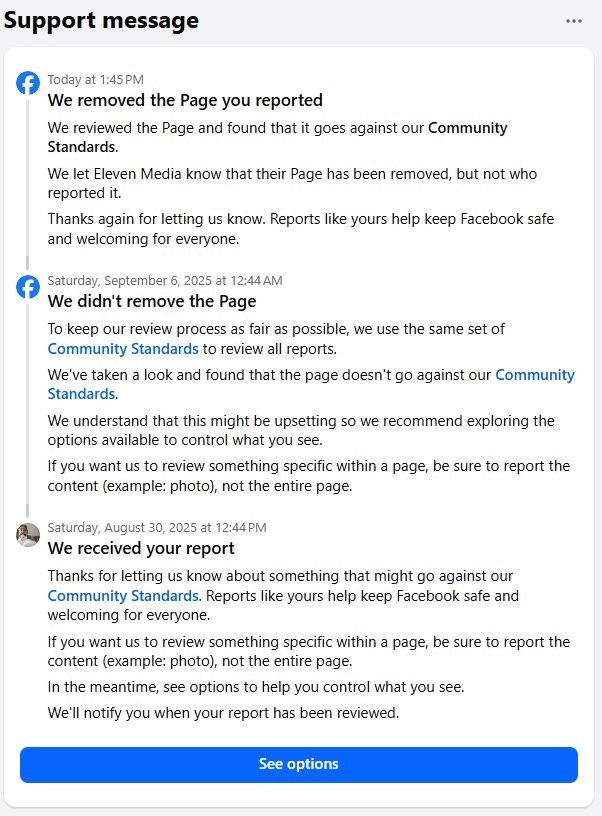Select the "We removed the Page you reported" heading

point(185,100)
